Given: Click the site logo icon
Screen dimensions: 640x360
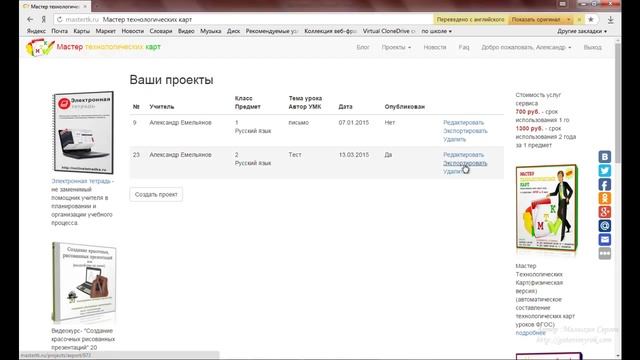Looking at the screenshot, I should (x=40, y=47).
